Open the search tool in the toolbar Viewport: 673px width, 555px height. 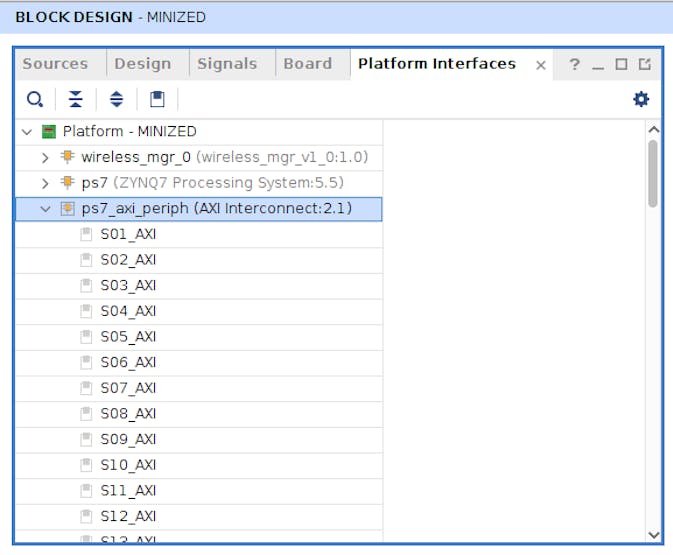35,99
